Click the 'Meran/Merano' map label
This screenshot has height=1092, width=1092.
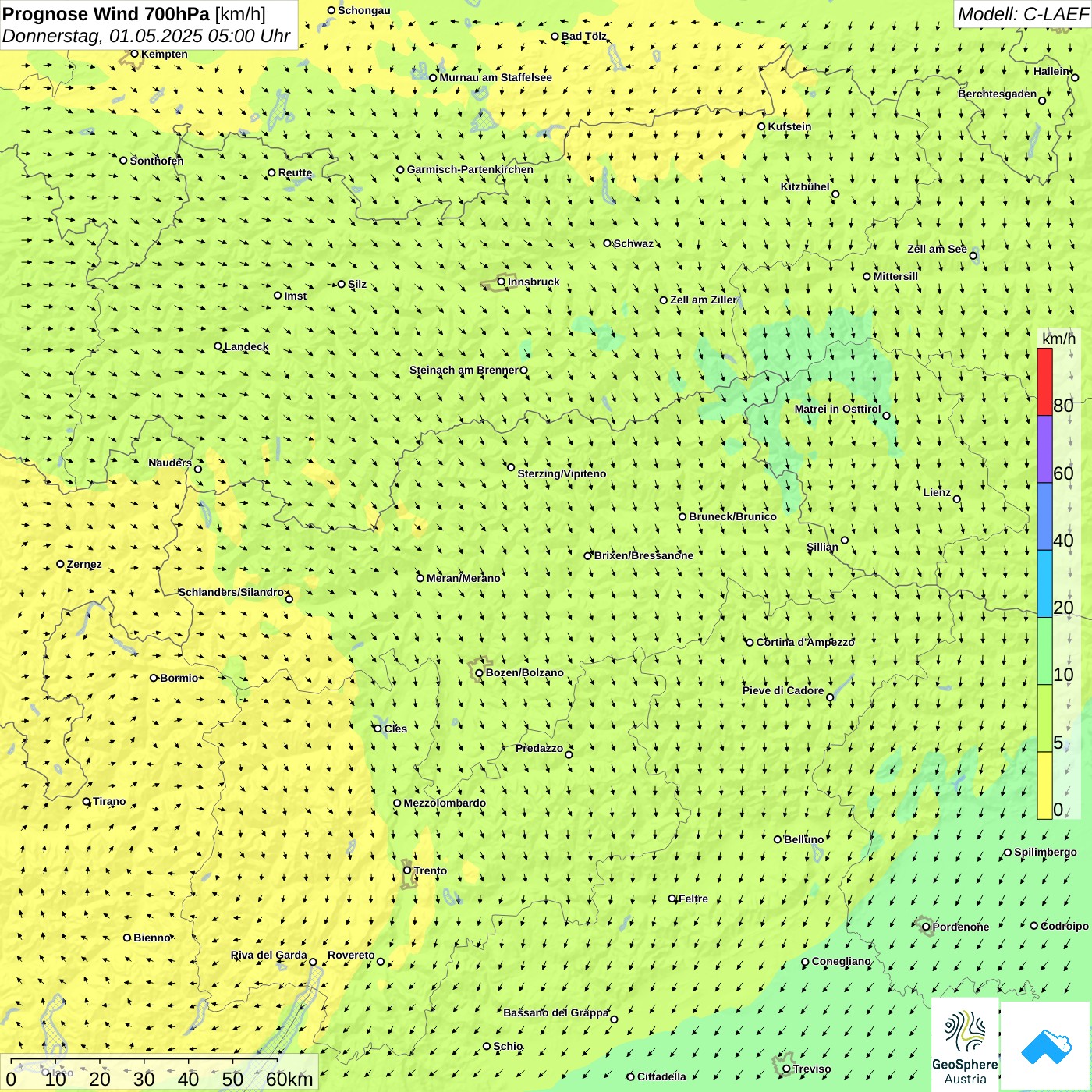(x=463, y=578)
